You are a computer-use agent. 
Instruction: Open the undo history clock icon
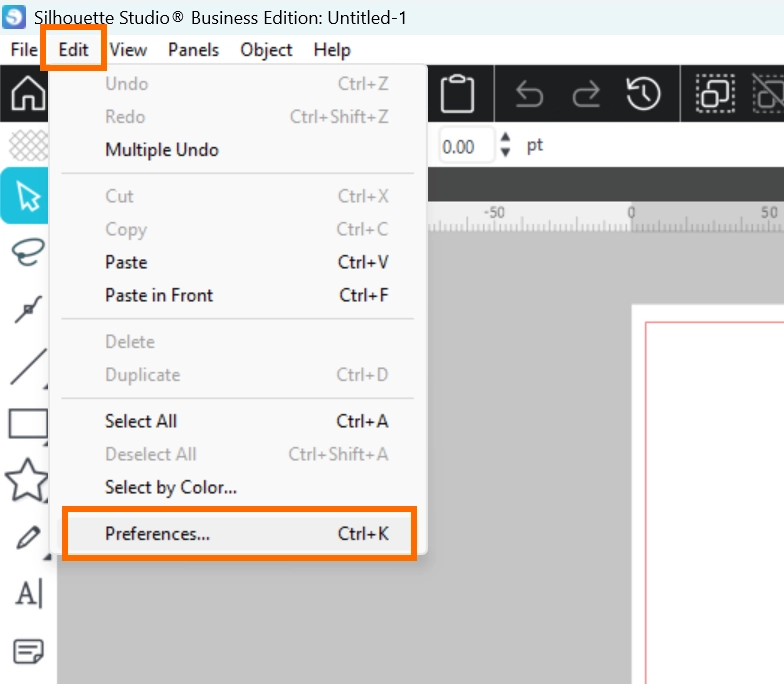tap(644, 94)
